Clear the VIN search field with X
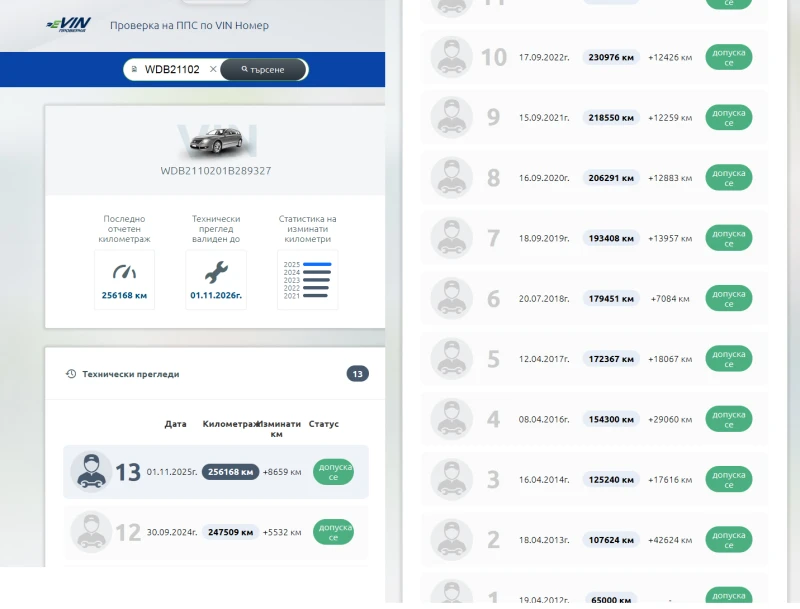Image resolution: width=800 pixels, height=609 pixels. tap(213, 69)
